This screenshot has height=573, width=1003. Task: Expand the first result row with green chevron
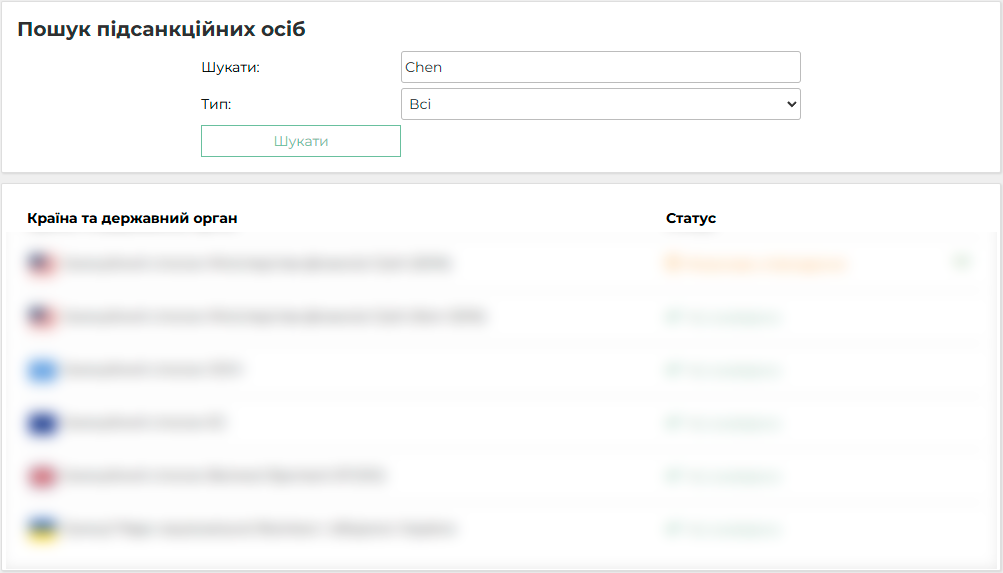coord(961,262)
